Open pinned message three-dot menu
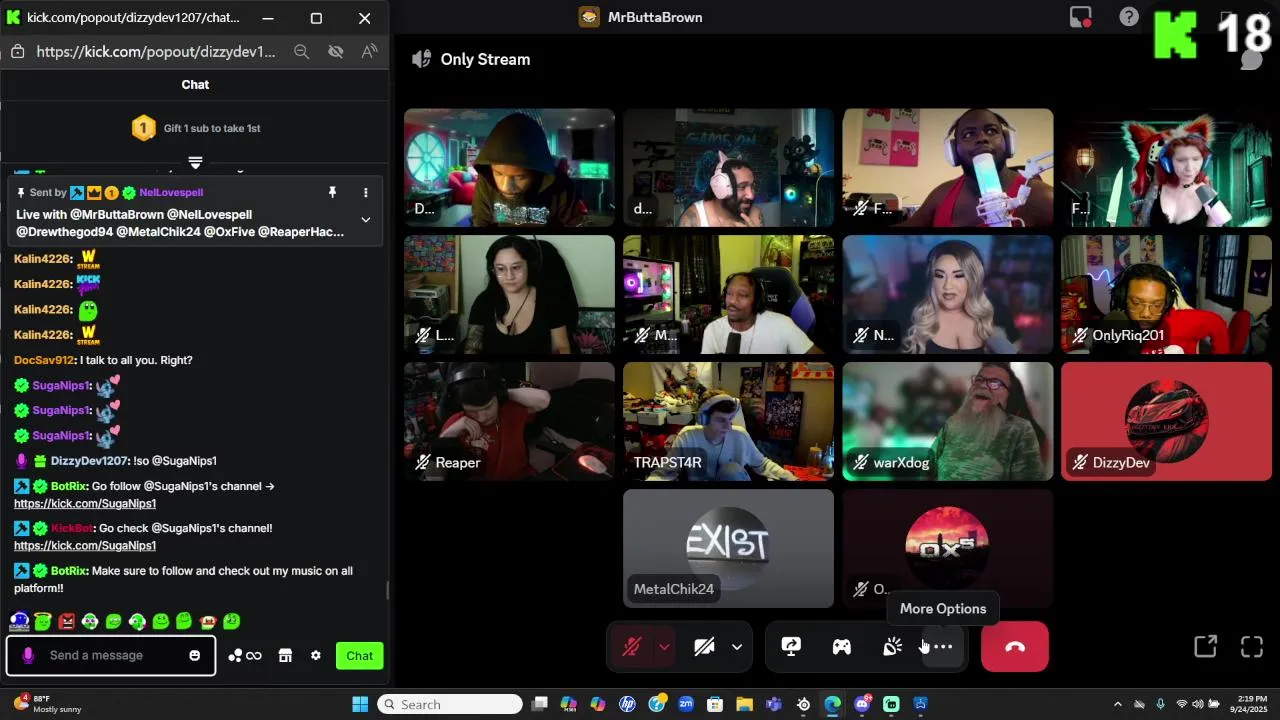This screenshot has width=1280, height=720. pos(366,192)
